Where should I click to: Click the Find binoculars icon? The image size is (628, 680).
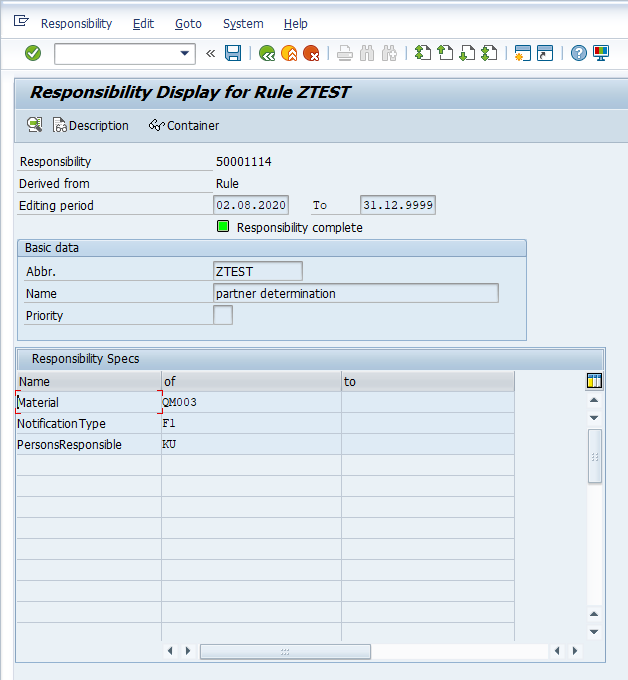point(367,53)
